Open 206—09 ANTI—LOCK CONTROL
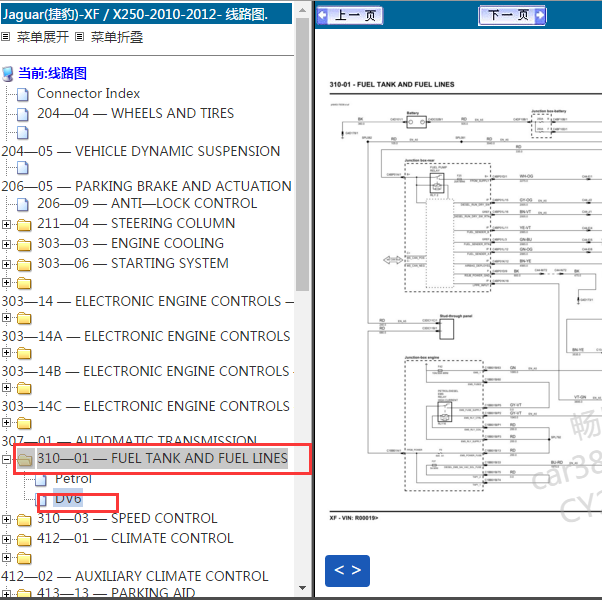 click(x=147, y=203)
